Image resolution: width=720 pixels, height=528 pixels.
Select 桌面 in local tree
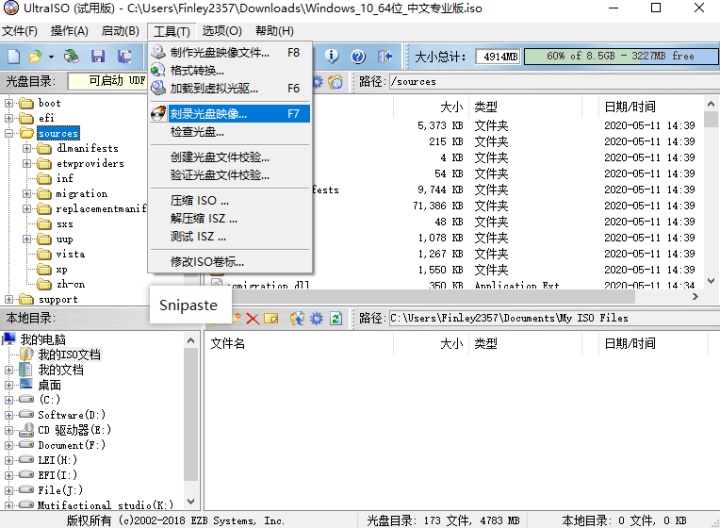50,385
